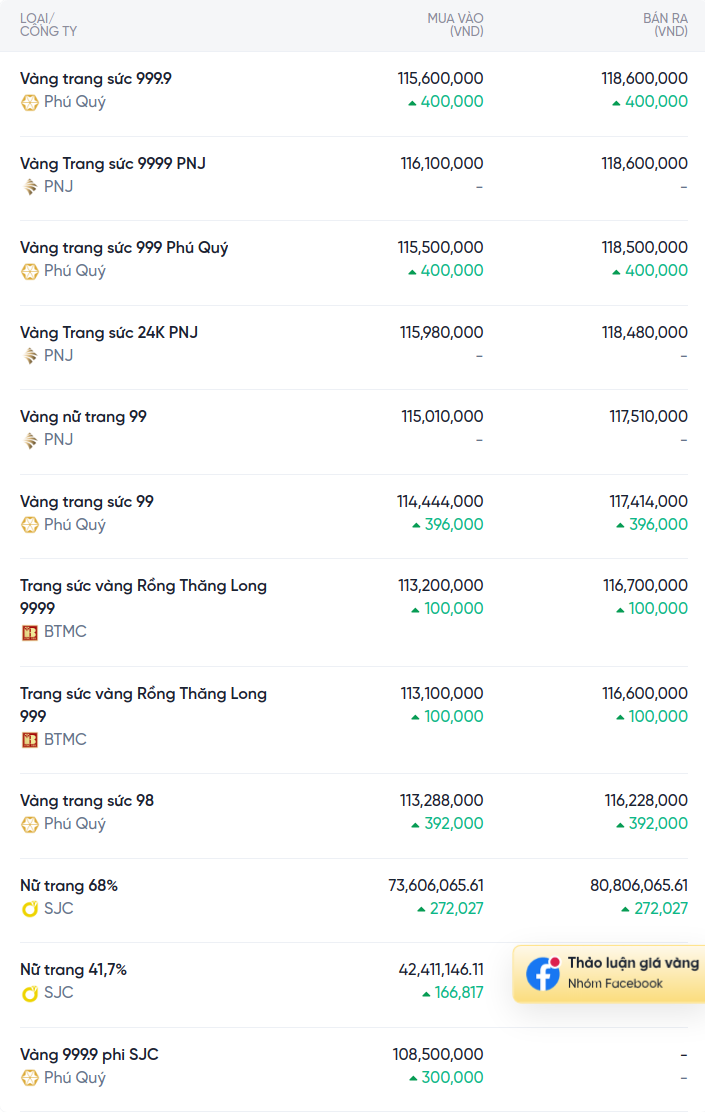The height and width of the screenshot is (1112, 705).
Task: Select the Vàng trang sức 98 row title
Action: tap(87, 801)
